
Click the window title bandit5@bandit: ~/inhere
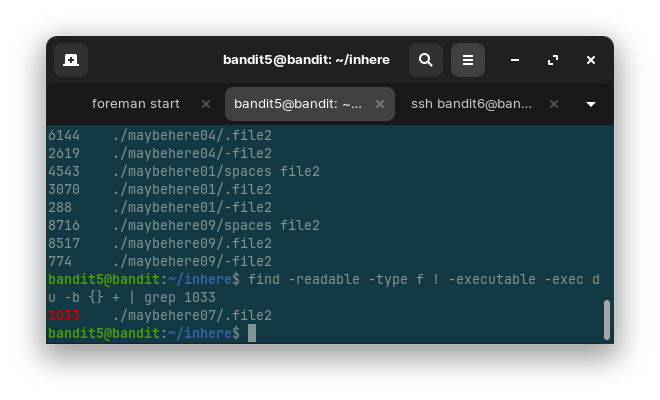[306, 60]
